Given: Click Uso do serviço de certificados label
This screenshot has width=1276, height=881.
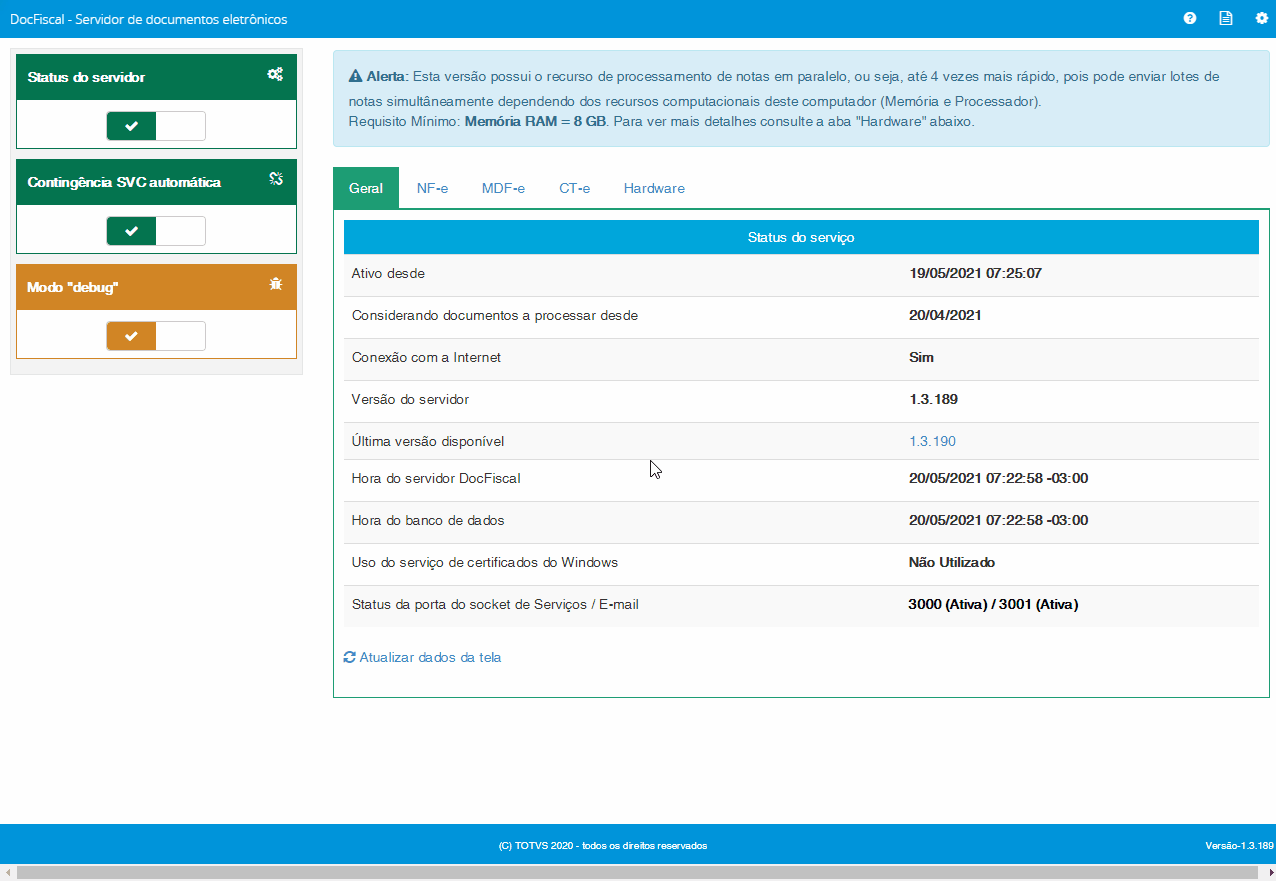Looking at the screenshot, I should click(x=485, y=562).
